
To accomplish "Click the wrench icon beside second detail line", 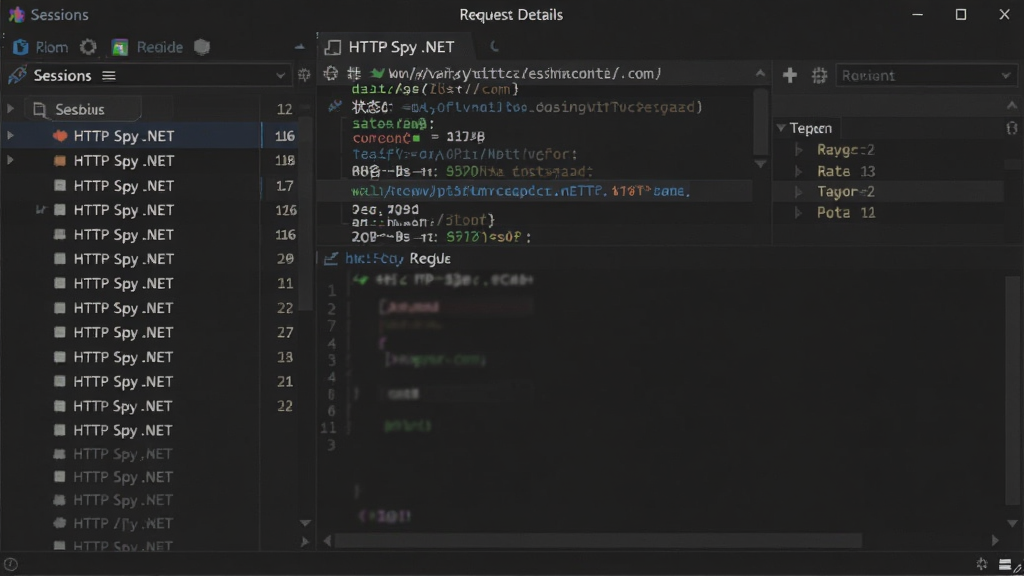I will coord(334,106).
